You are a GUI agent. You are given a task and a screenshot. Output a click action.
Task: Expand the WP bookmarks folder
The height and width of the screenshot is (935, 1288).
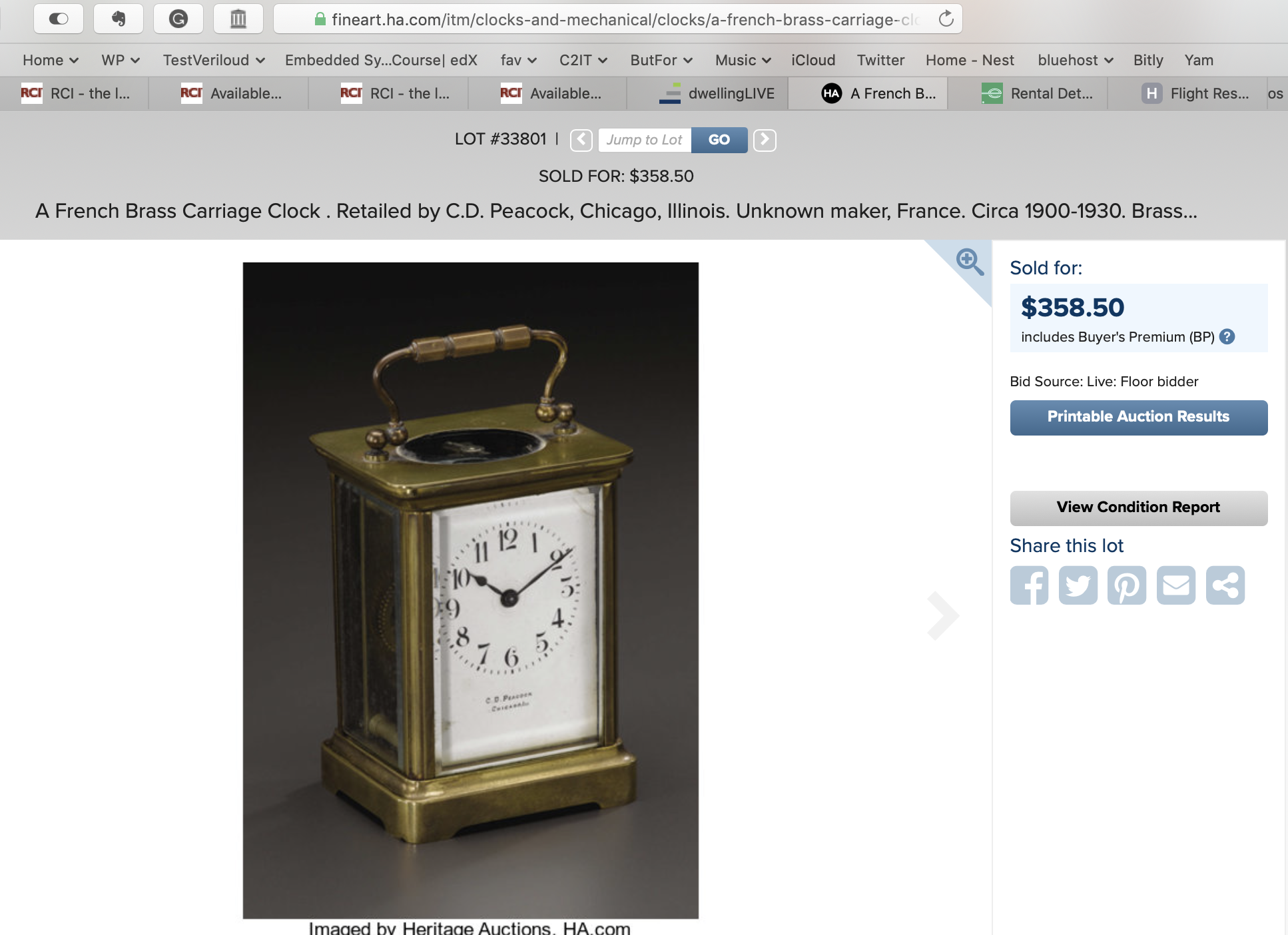[x=121, y=60]
